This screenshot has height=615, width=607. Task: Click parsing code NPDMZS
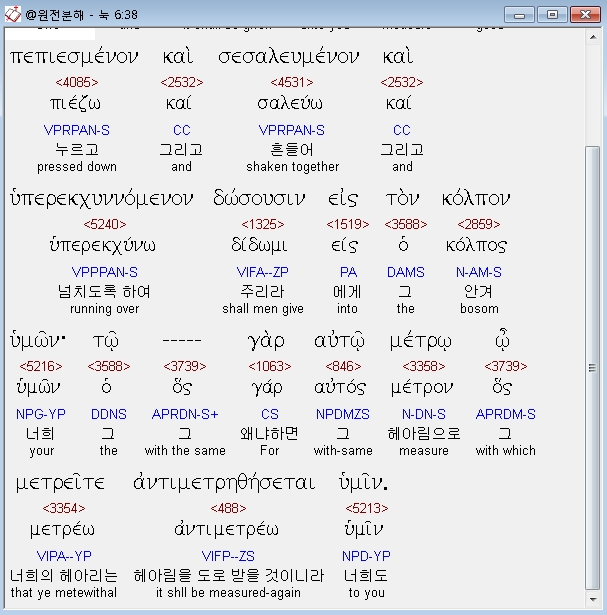click(x=343, y=414)
